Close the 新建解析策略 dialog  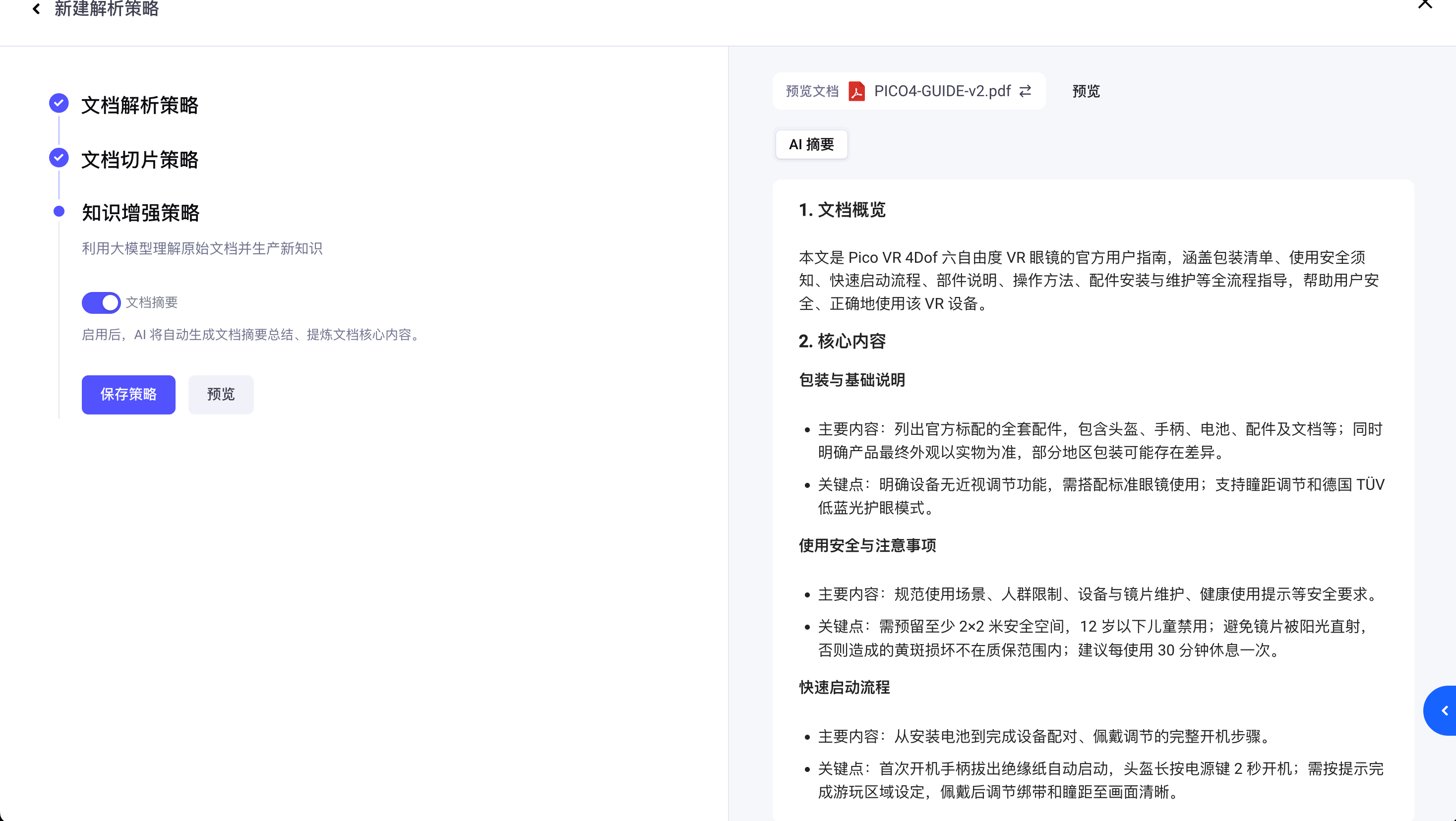(x=1425, y=4)
